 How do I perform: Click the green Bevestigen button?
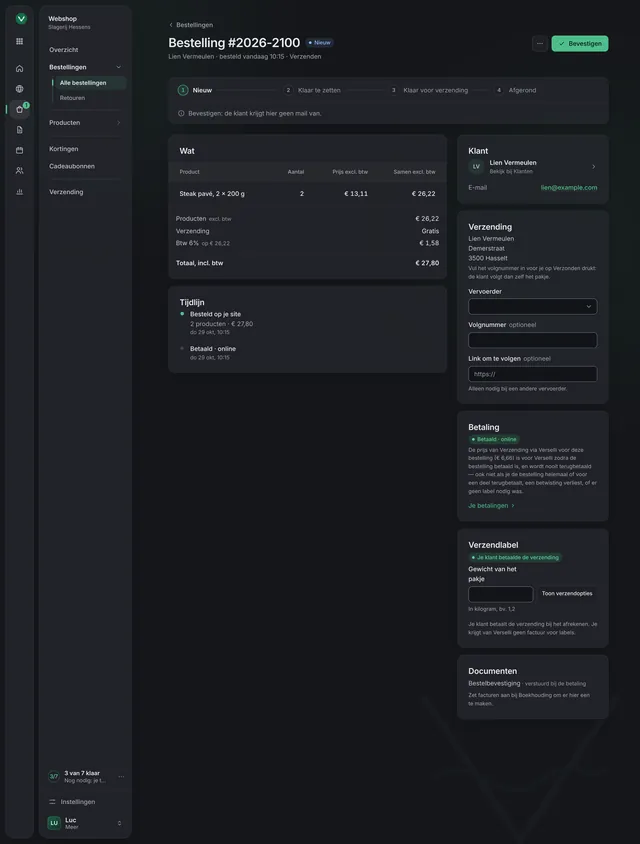580,44
